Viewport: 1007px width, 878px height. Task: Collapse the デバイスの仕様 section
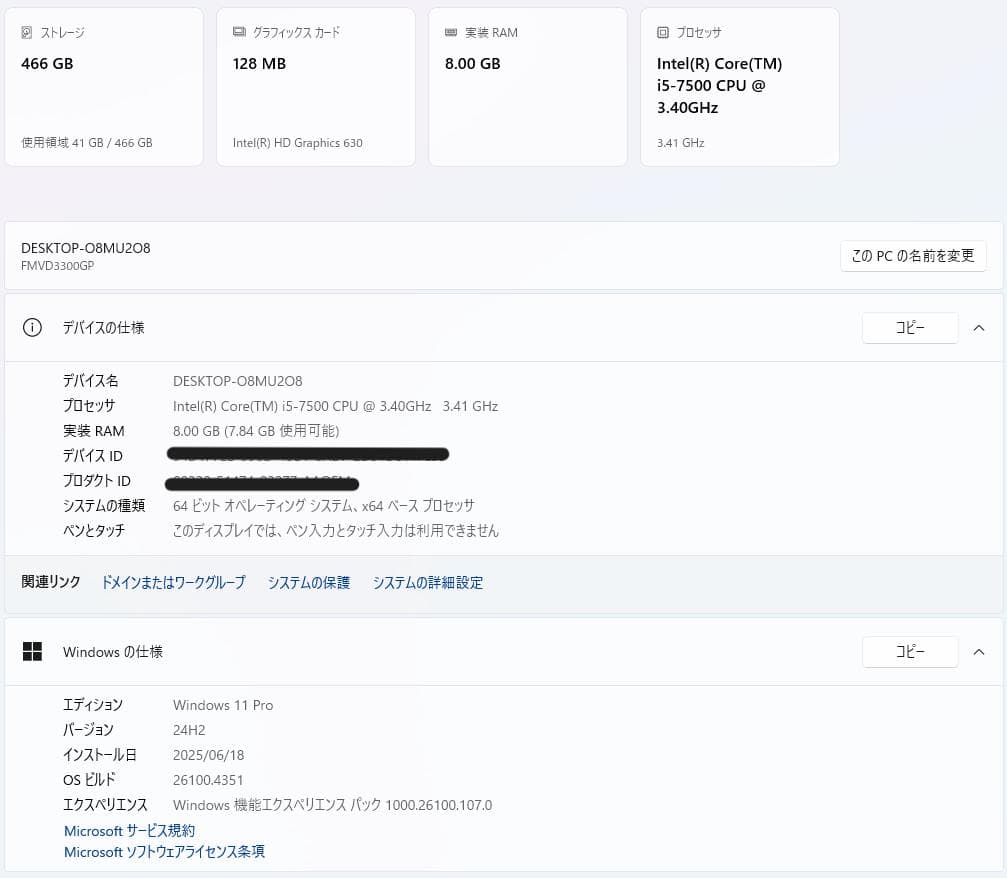click(x=979, y=328)
